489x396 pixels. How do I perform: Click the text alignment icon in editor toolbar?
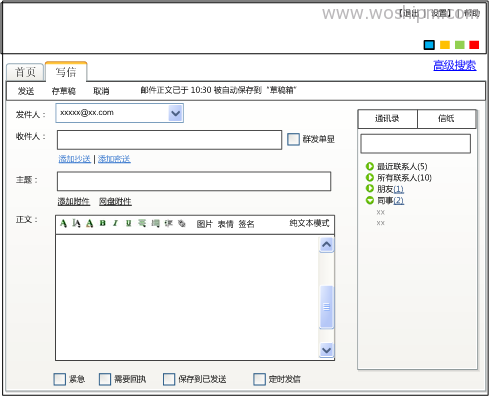pyautogui.click(x=142, y=223)
